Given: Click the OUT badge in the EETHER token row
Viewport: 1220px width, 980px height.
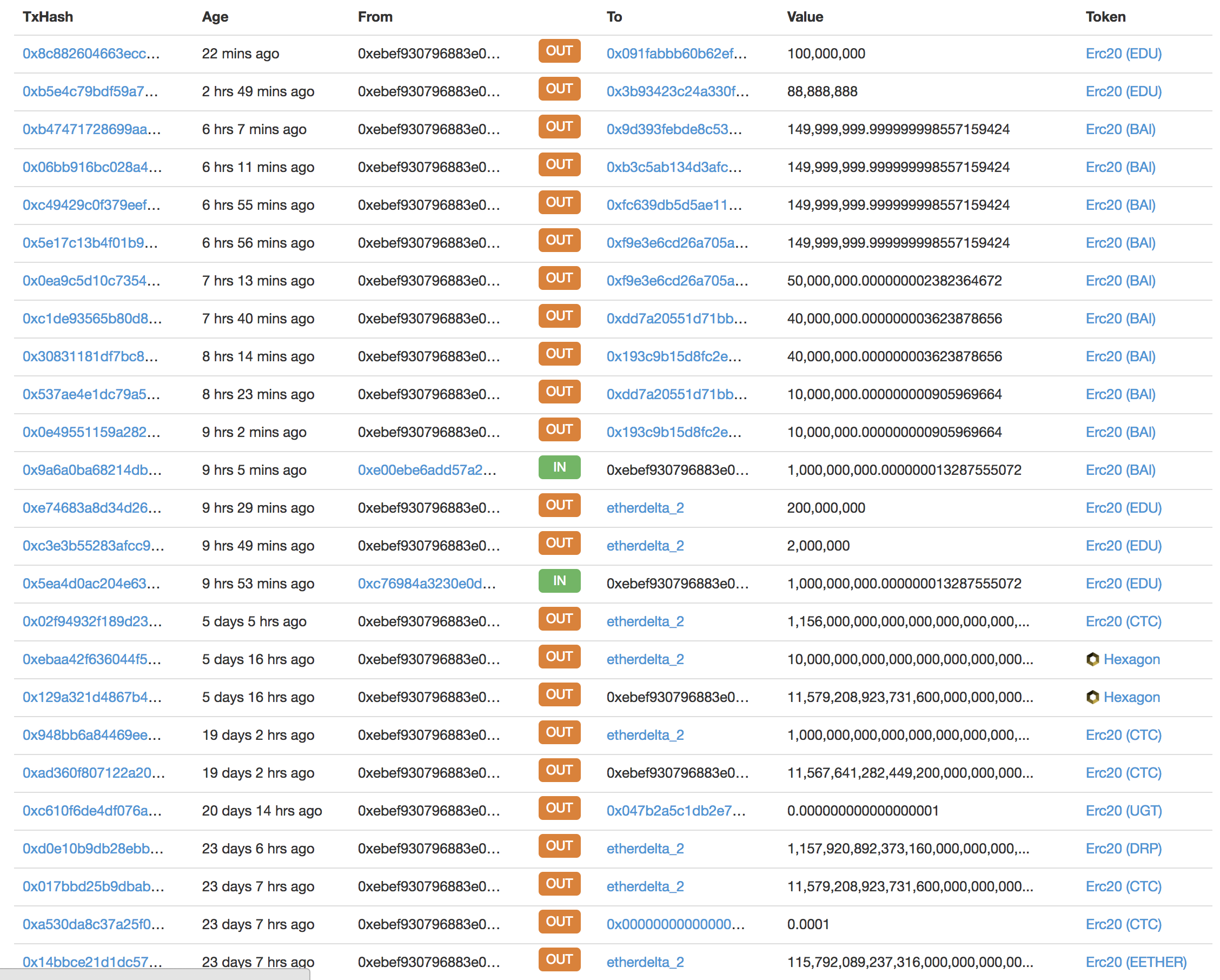Looking at the screenshot, I should click(559, 959).
